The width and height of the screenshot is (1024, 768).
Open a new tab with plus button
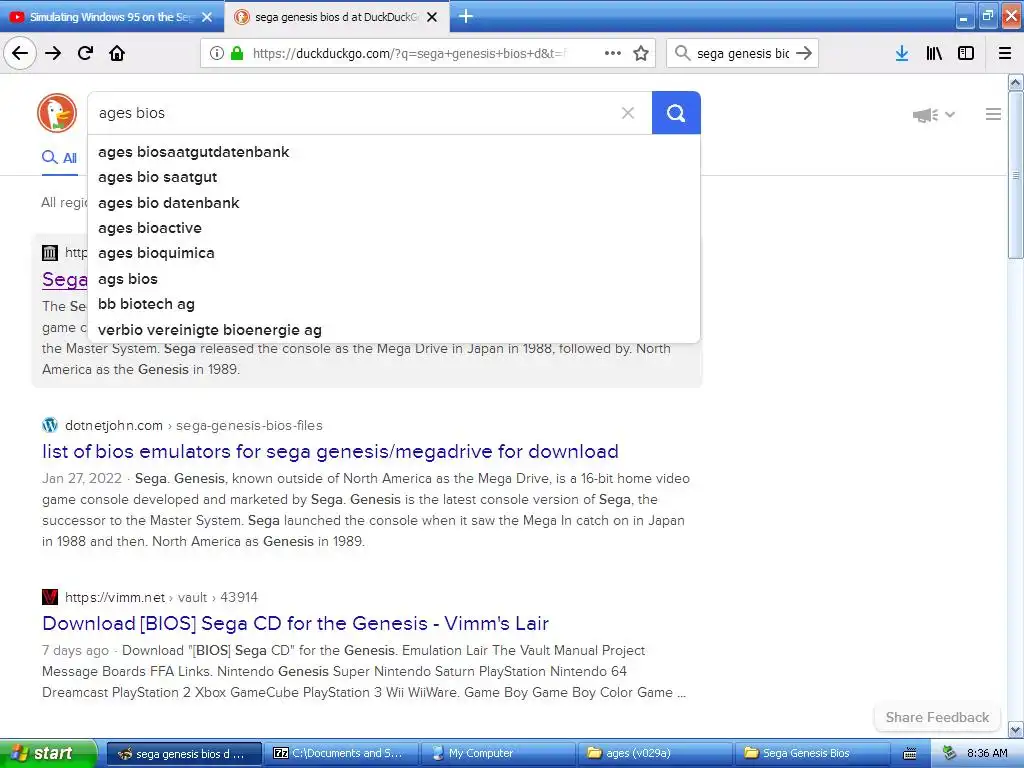(466, 16)
